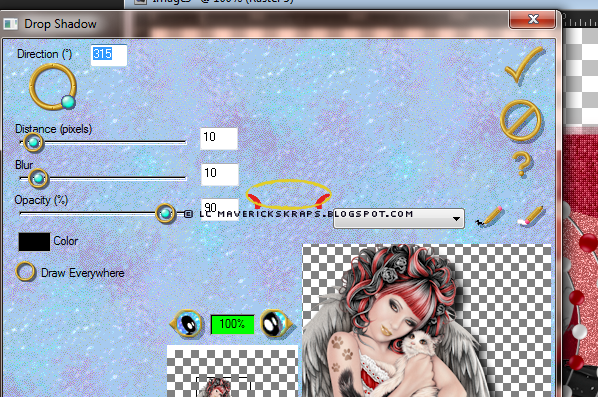
Task: Click the Direction dial knob
Action: pyautogui.click(x=68, y=102)
